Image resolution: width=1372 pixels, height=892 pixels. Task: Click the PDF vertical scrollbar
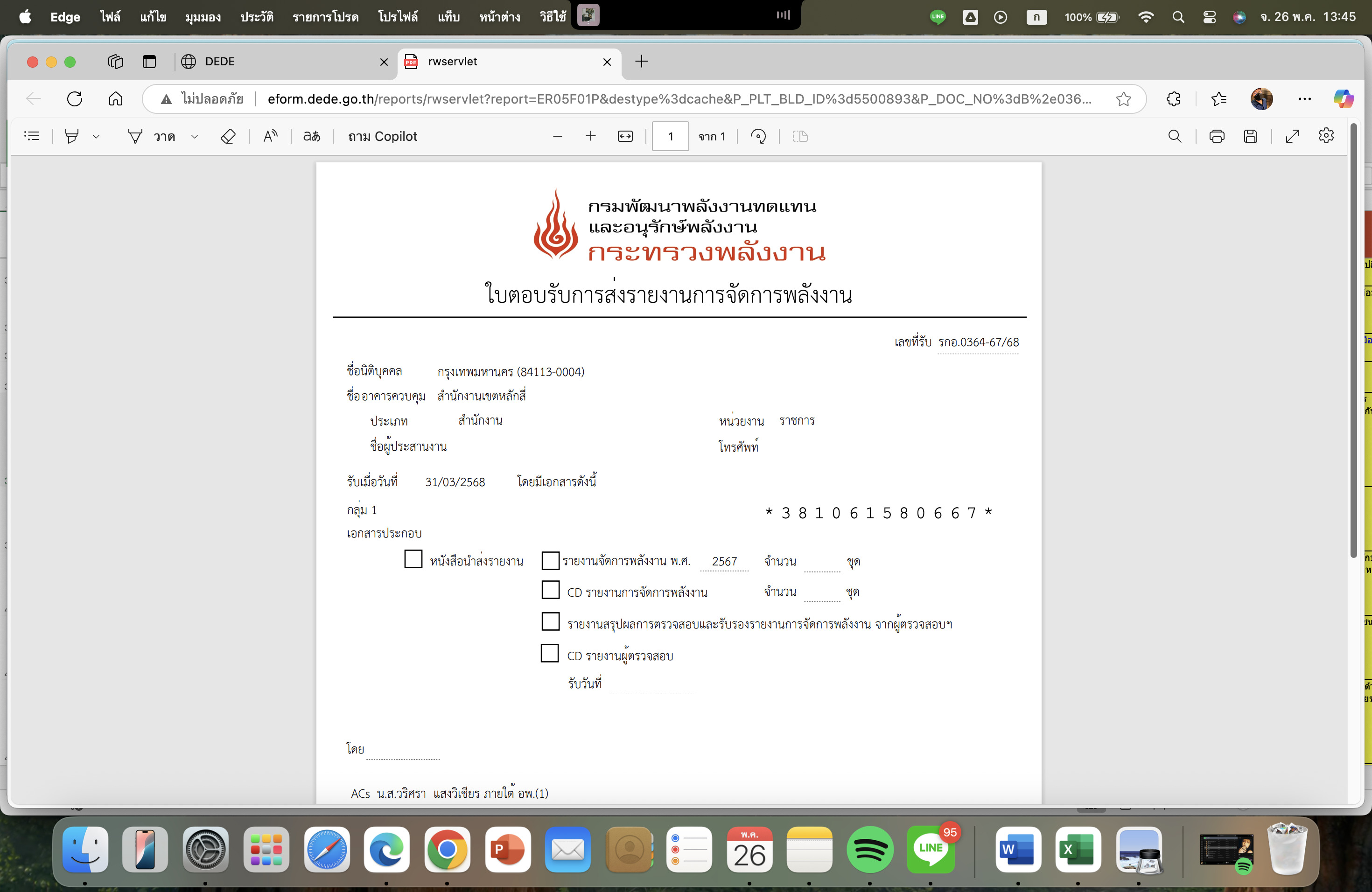1353,340
